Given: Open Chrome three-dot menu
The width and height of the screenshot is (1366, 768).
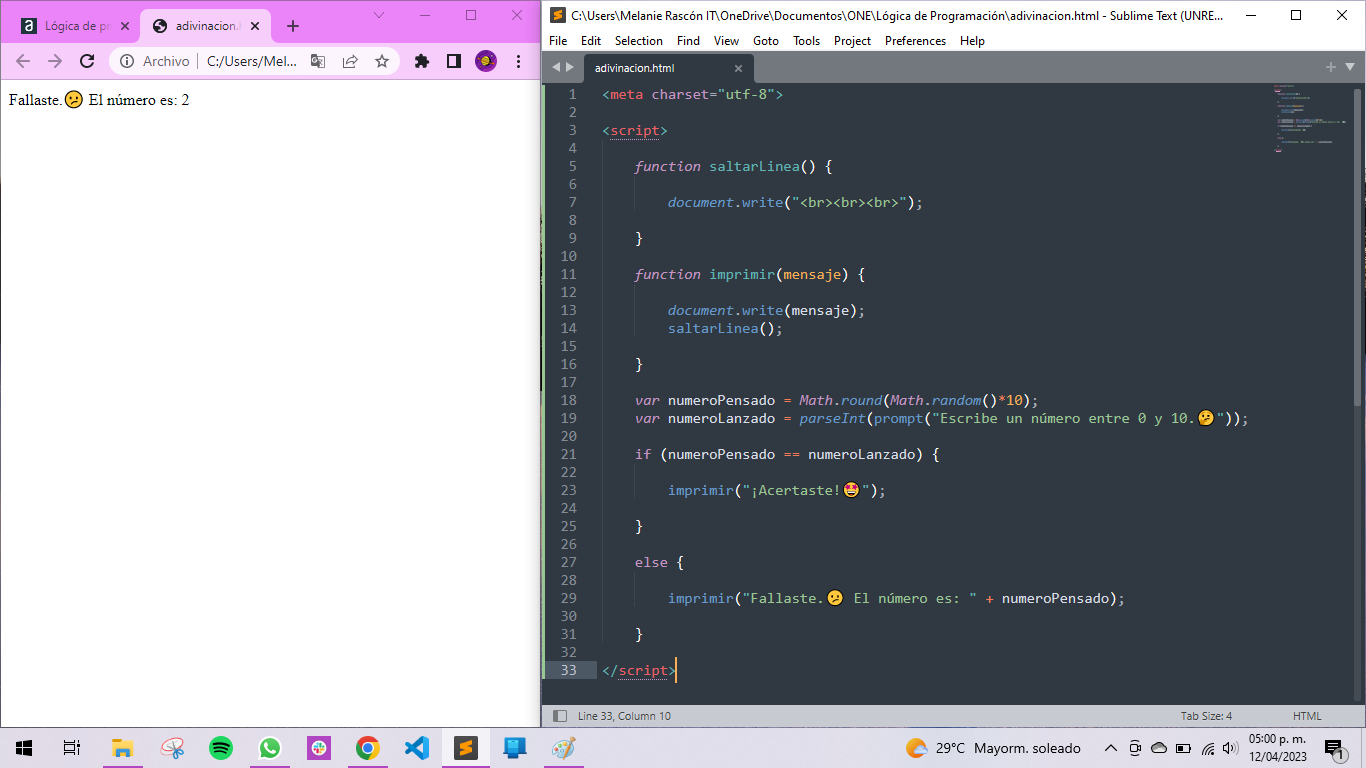Looking at the screenshot, I should [x=518, y=61].
